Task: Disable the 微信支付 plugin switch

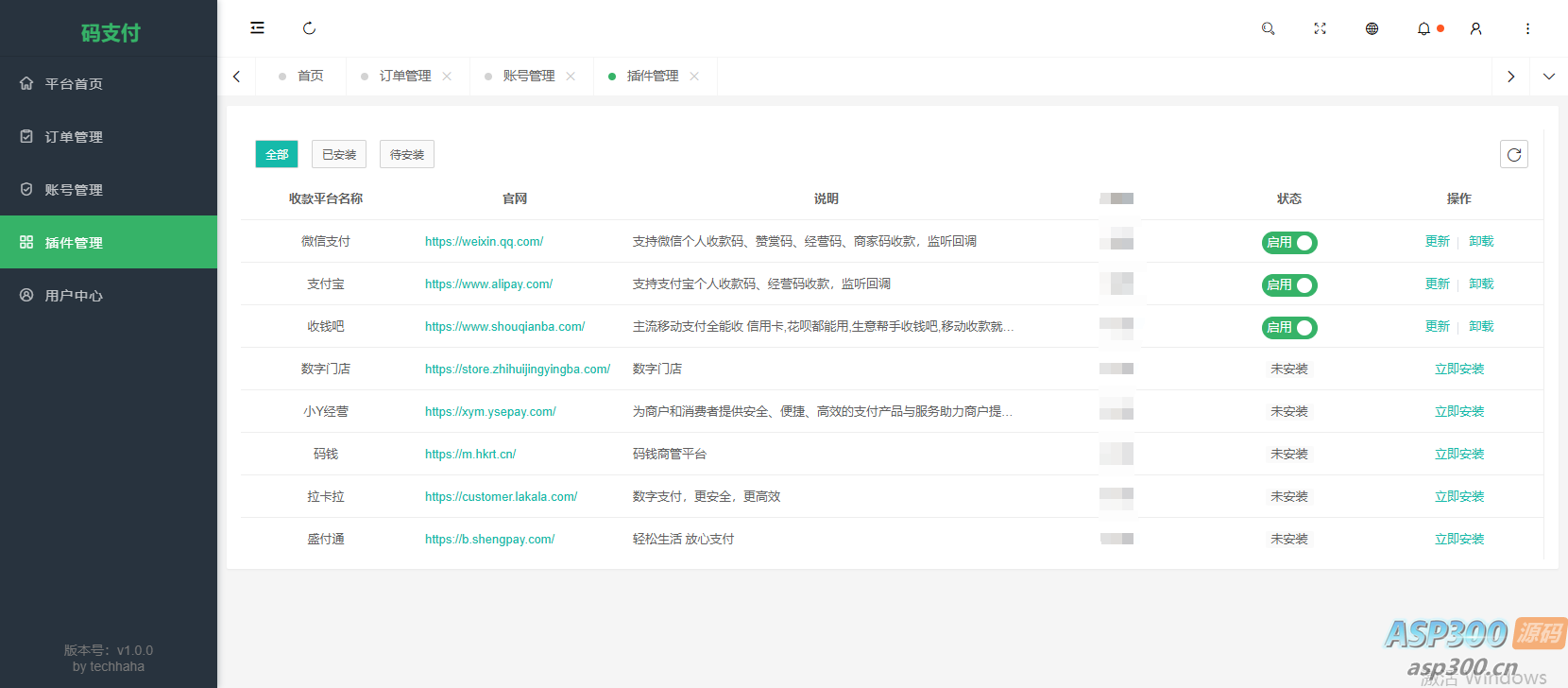Action: point(1289,243)
